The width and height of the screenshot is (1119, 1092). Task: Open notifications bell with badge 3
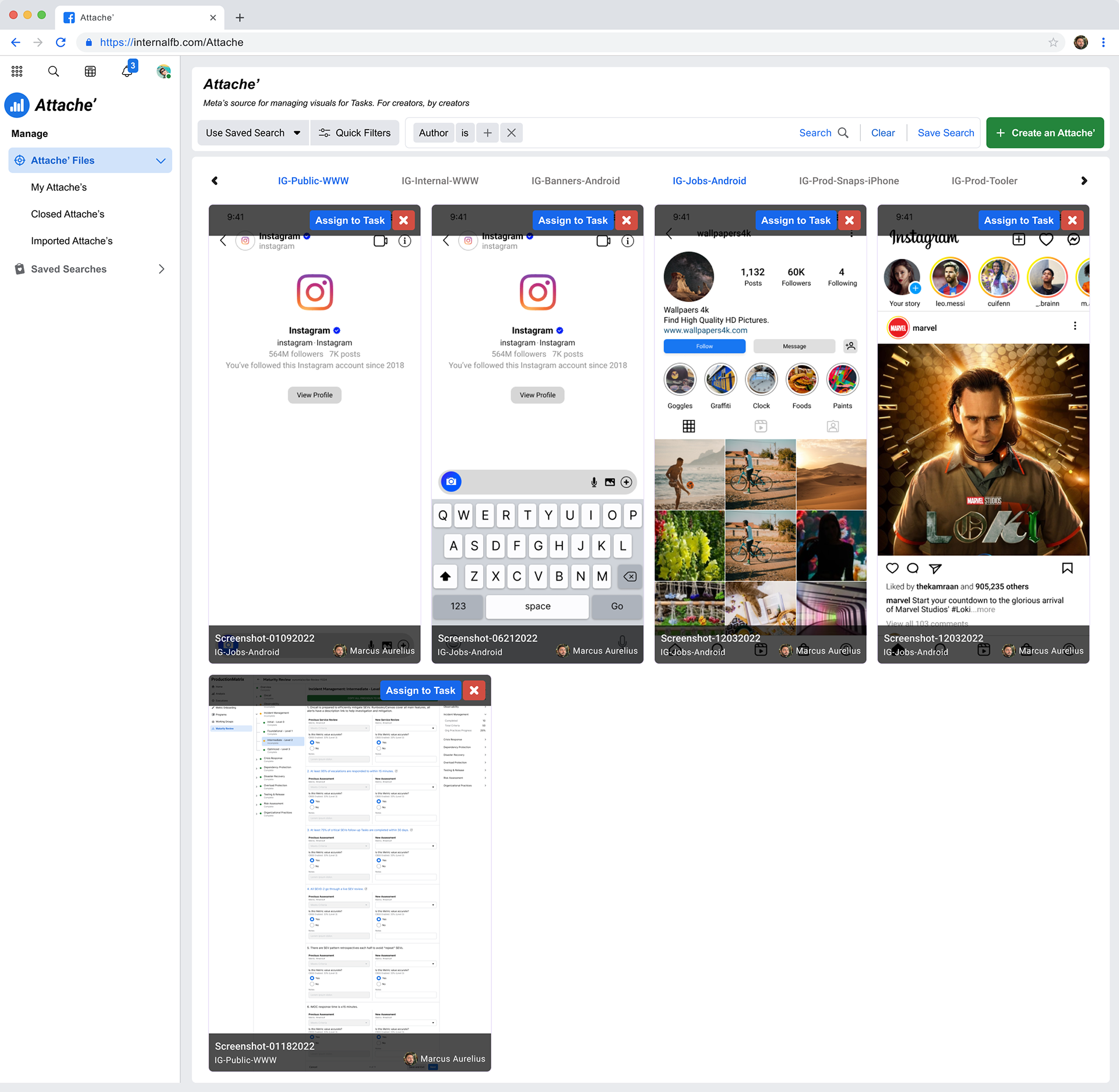pos(127,71)
